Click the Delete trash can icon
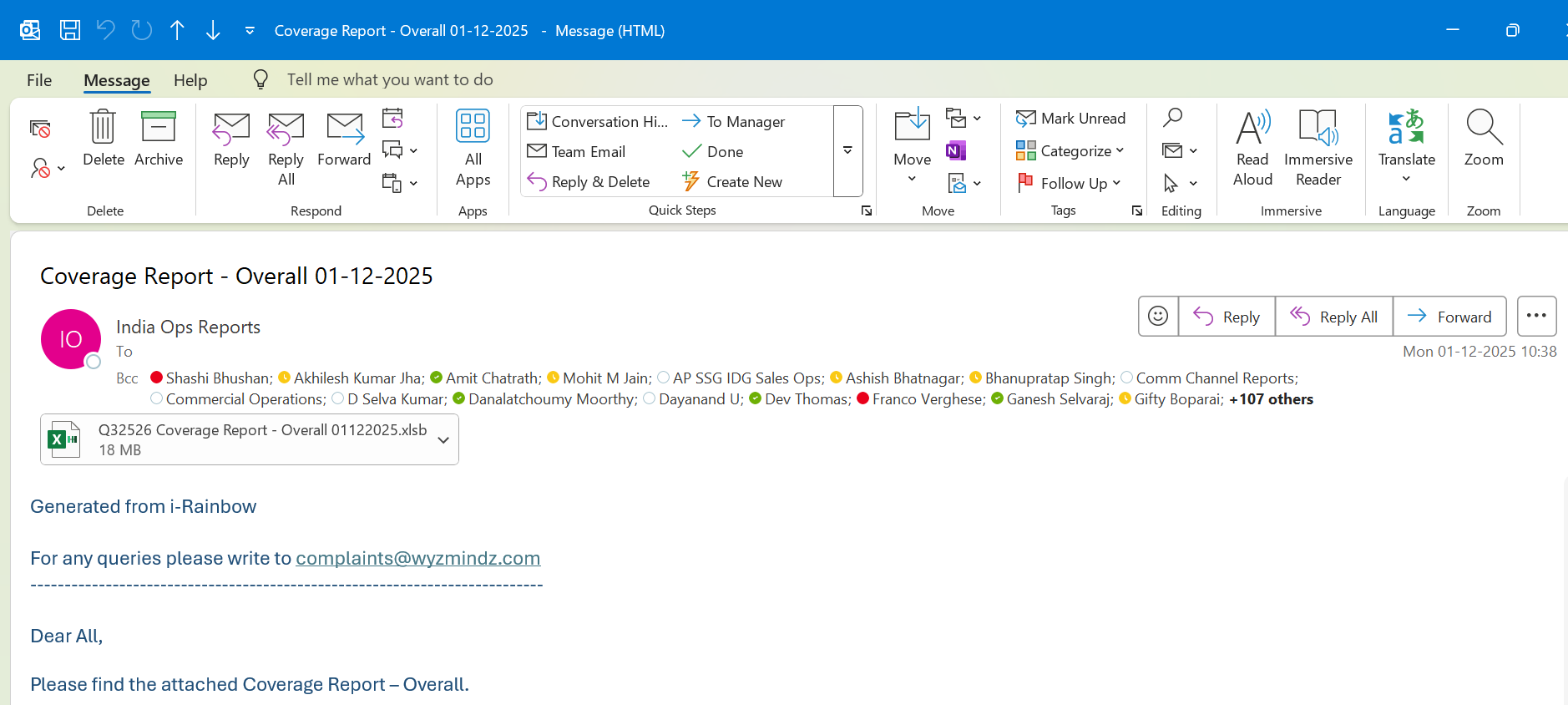 coord(103,128)
